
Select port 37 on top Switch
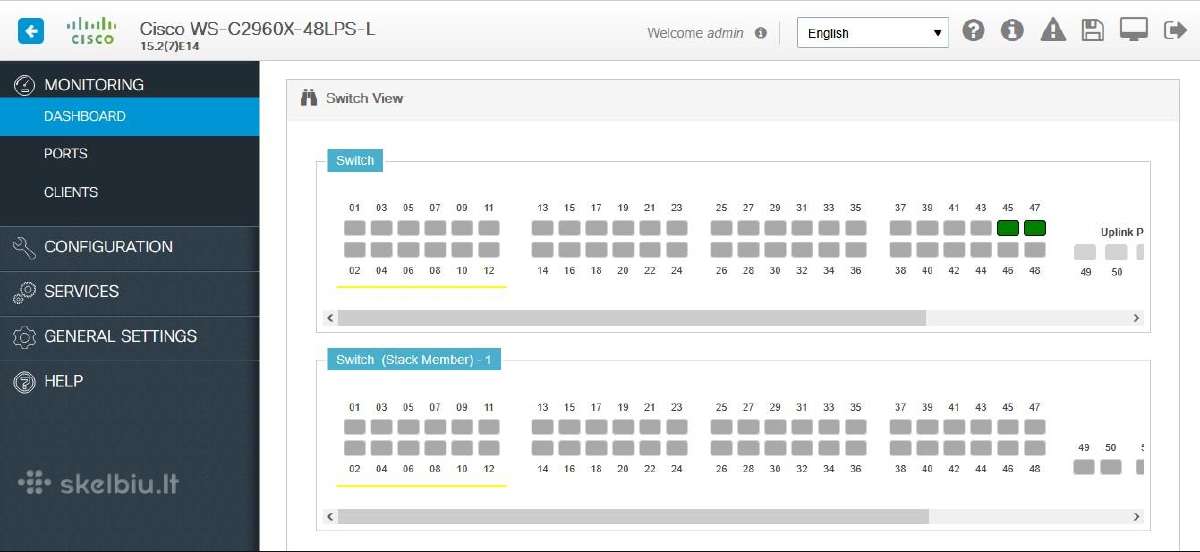tap(901, 228)
